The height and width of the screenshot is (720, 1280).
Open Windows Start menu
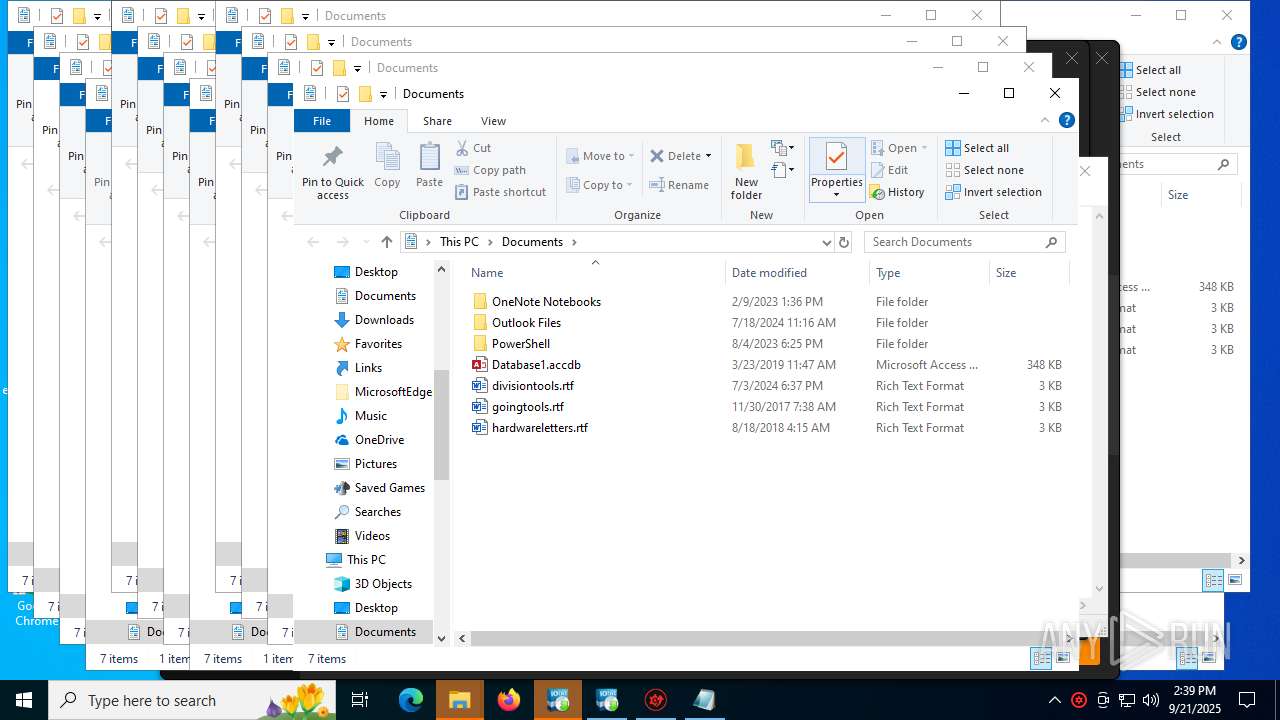[24, 700]
